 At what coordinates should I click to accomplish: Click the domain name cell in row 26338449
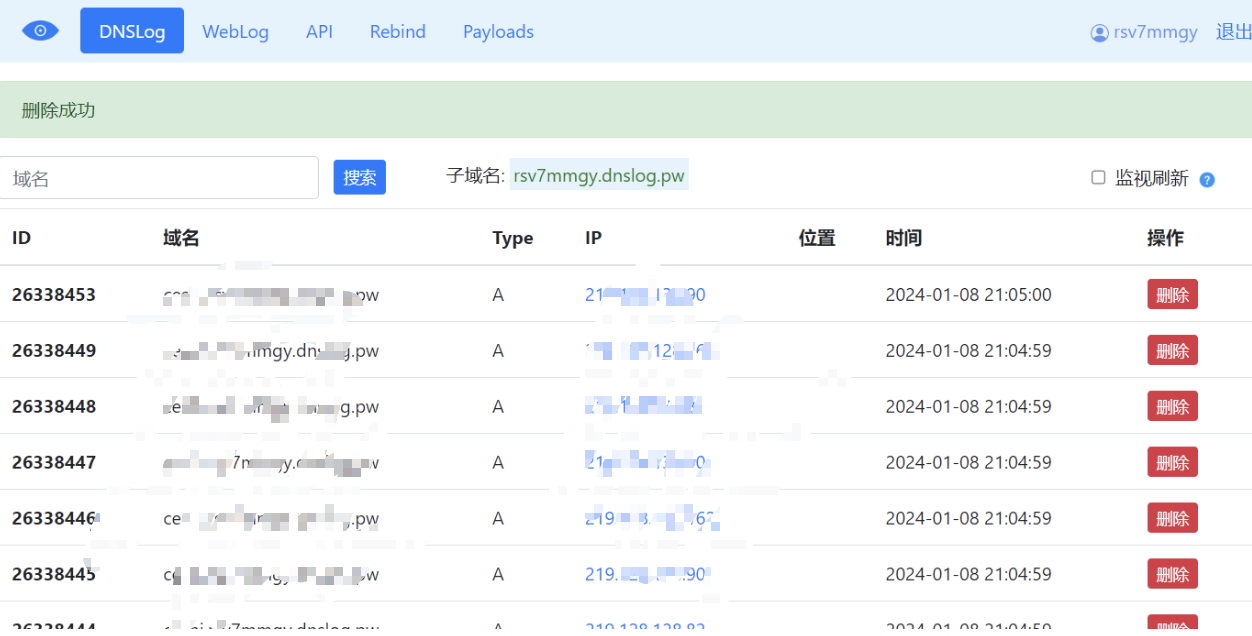point(271,351)
